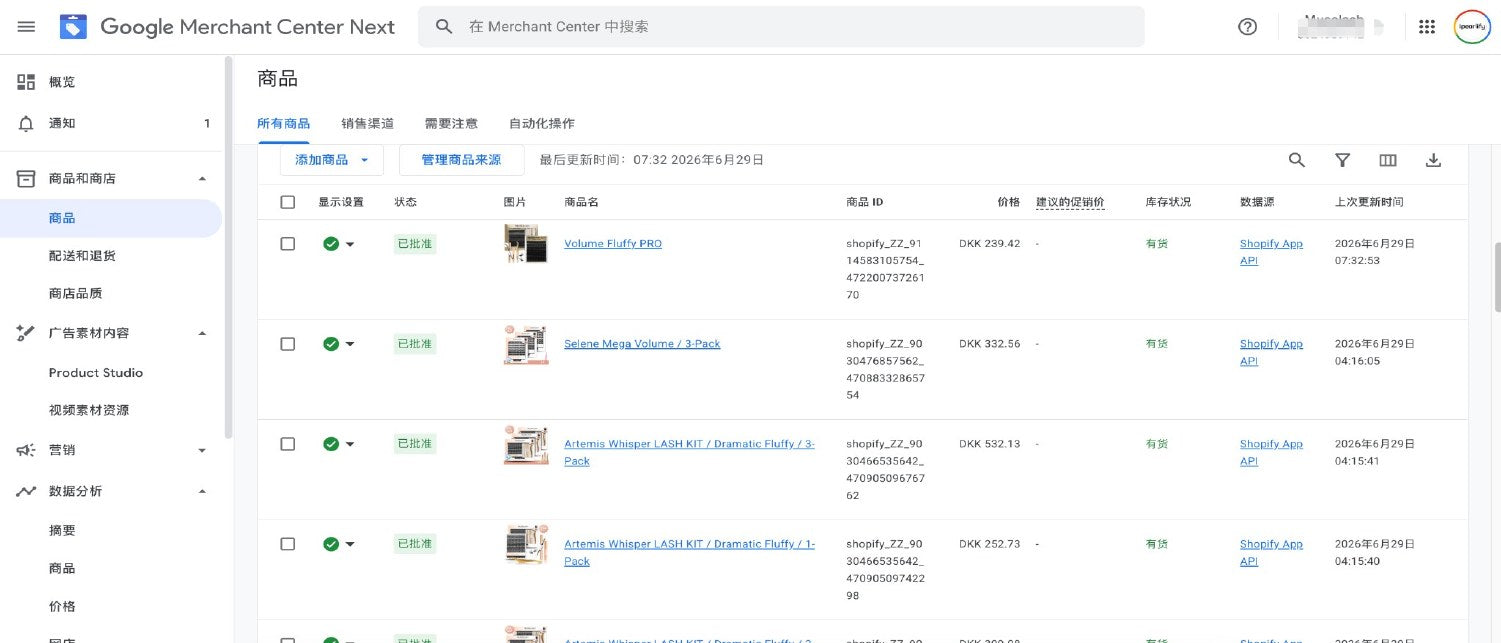Open the hamburger main menu
Viewport: 1501px width, 643px height.
[x=26, y=27]
